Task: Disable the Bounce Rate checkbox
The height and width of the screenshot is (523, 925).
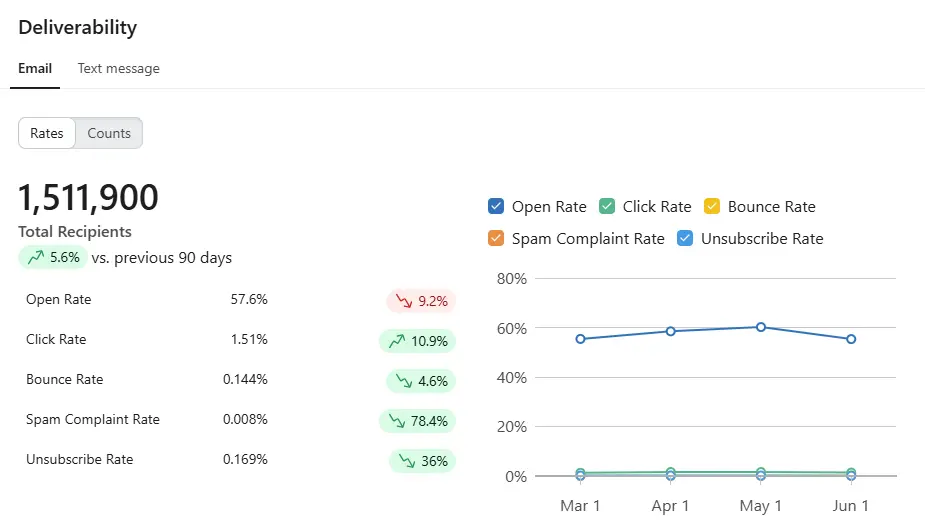Action: click(x=712, y=206)
